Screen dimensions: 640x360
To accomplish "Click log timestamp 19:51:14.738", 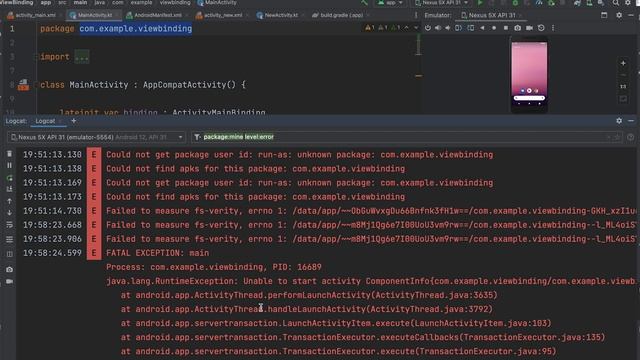I will (x=52, y=211).
